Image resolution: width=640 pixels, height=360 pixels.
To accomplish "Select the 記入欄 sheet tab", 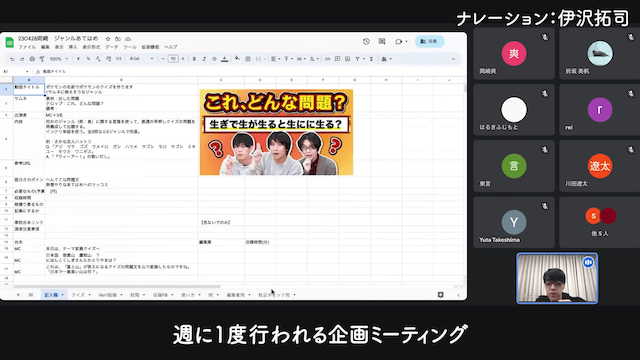I will click(54, 295).
